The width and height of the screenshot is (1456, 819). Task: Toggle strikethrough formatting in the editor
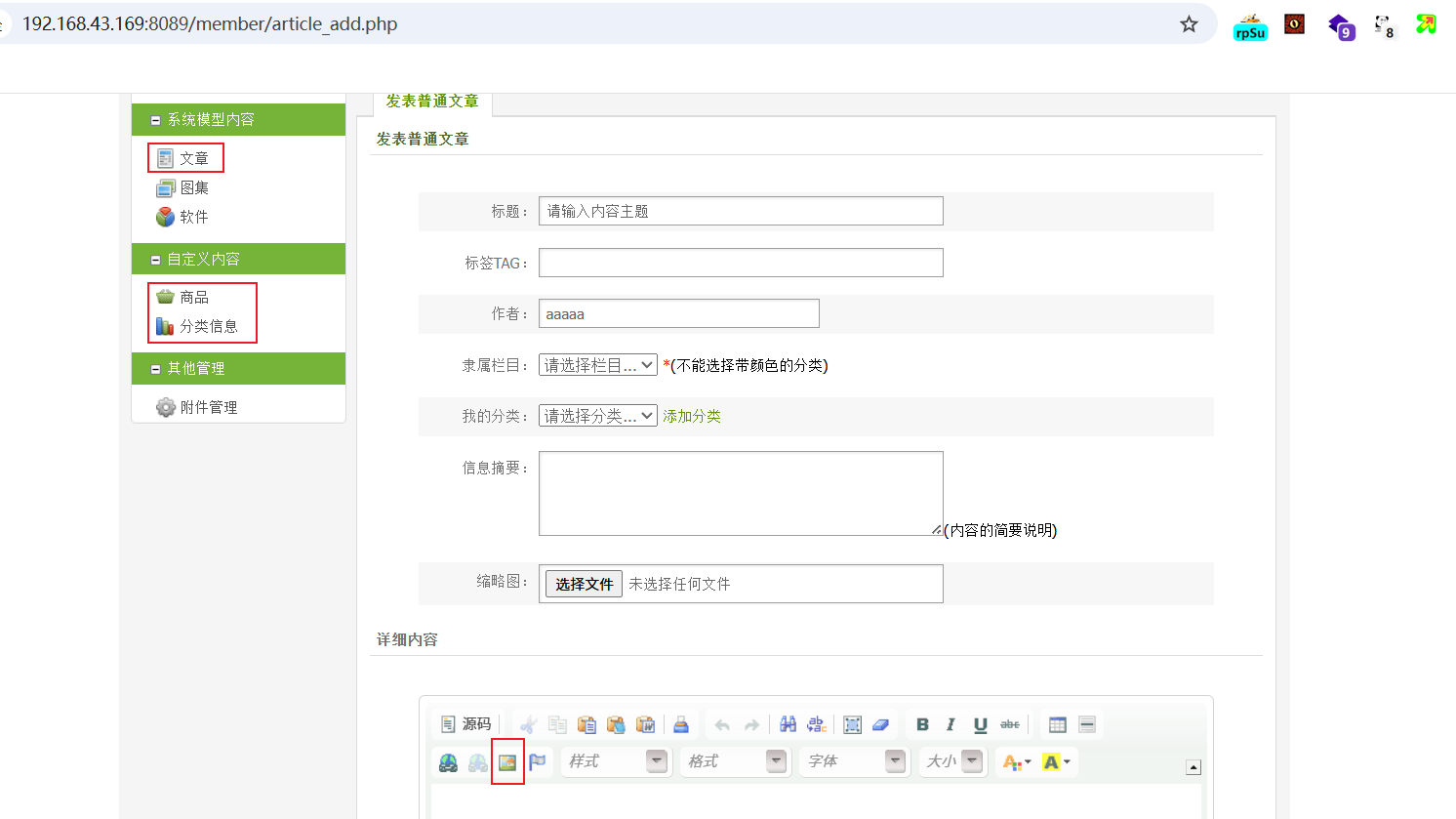pyautogui.click(x=1010, y=724)
